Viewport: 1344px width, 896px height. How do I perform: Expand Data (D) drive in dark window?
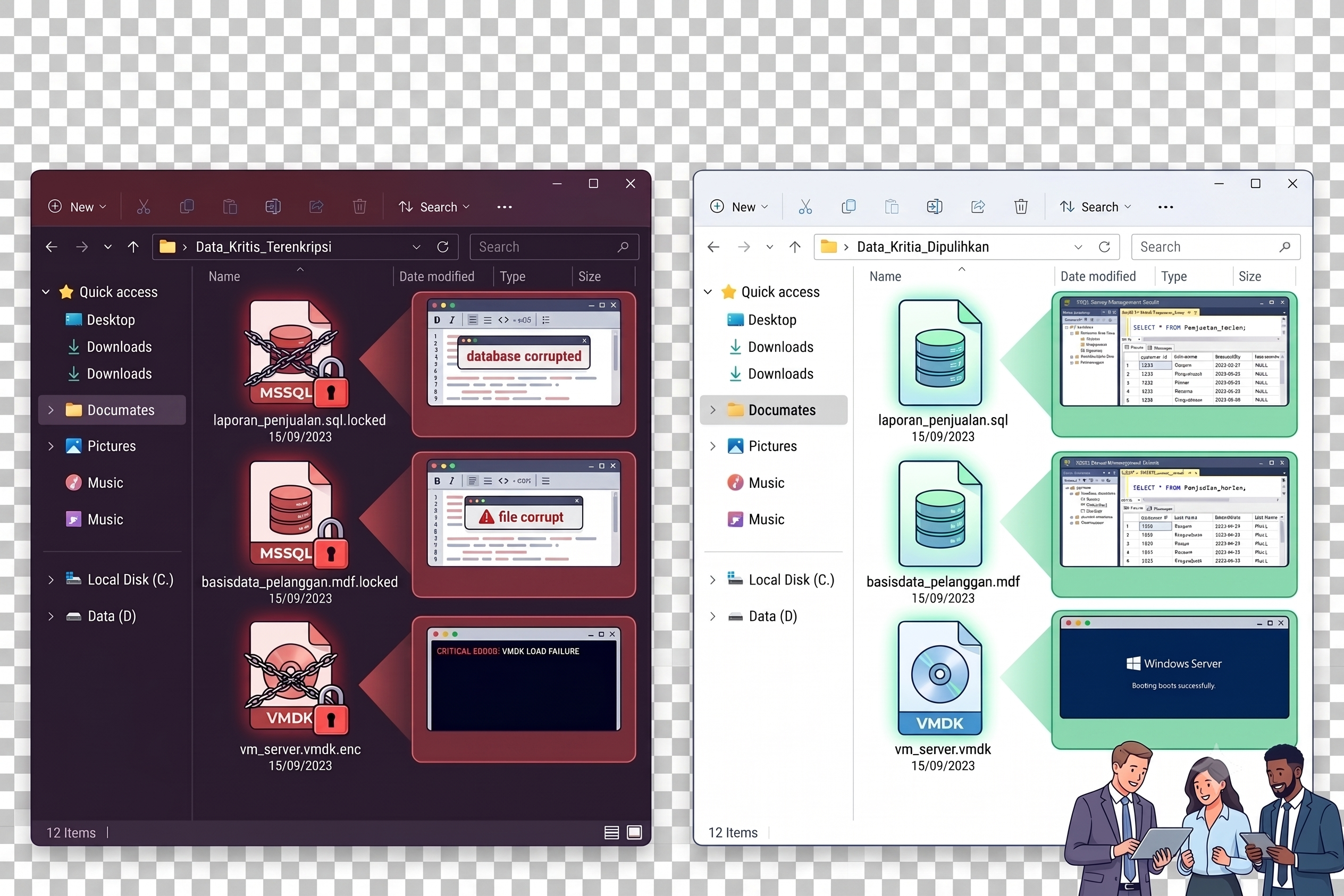point(51,616)
